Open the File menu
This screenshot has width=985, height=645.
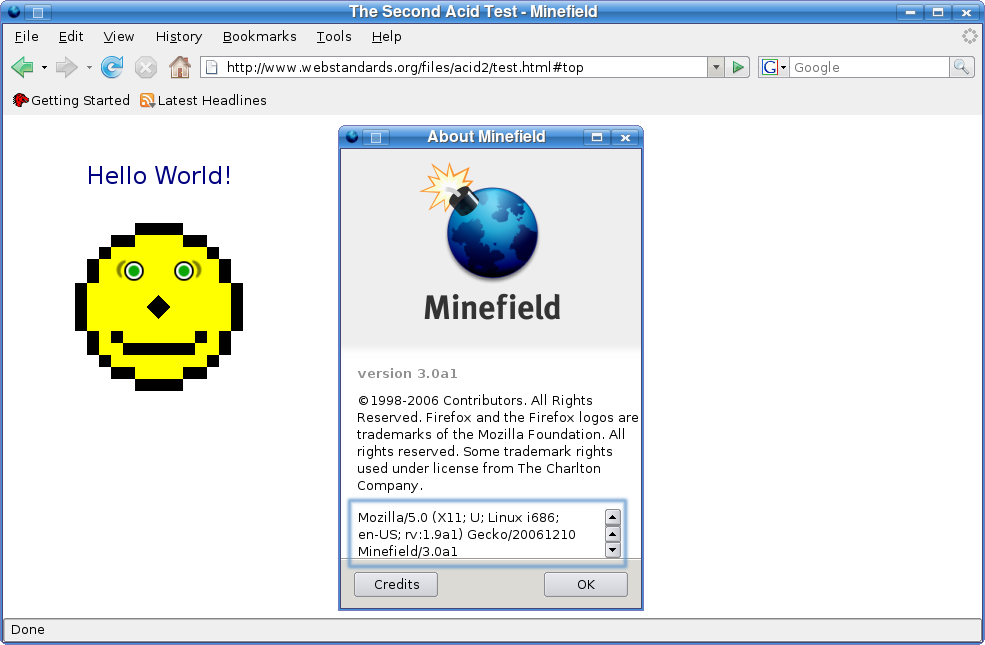click(x=26, y=36)
